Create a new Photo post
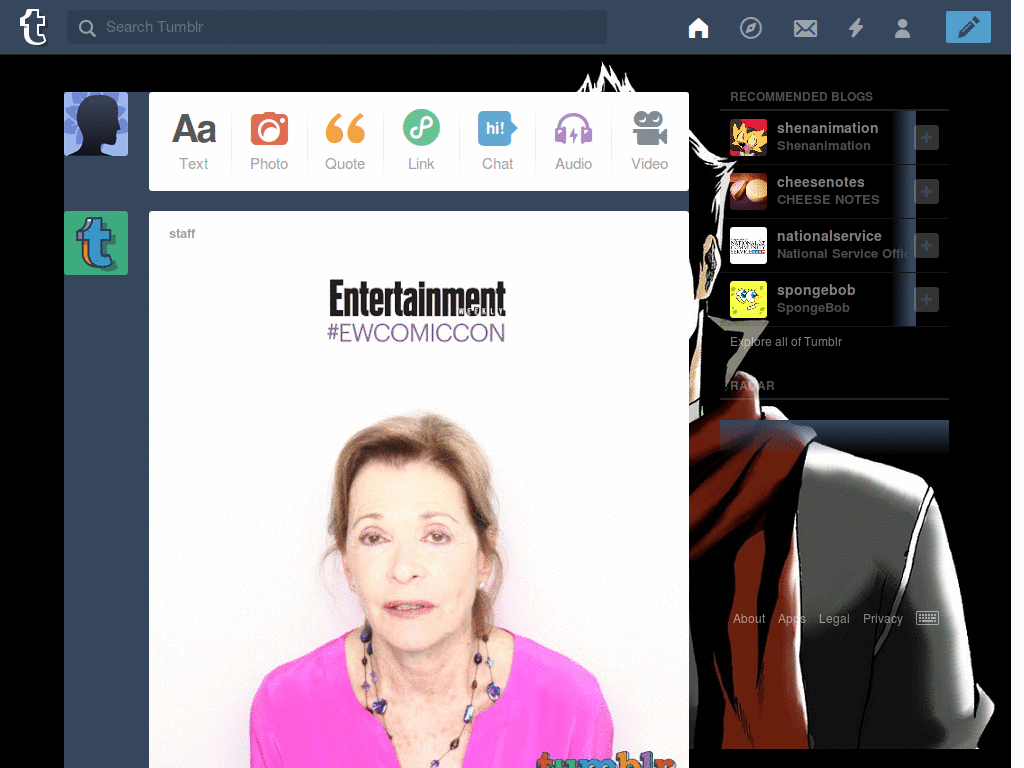Viewport: 1024px width, 768px height. click(269, 141)
